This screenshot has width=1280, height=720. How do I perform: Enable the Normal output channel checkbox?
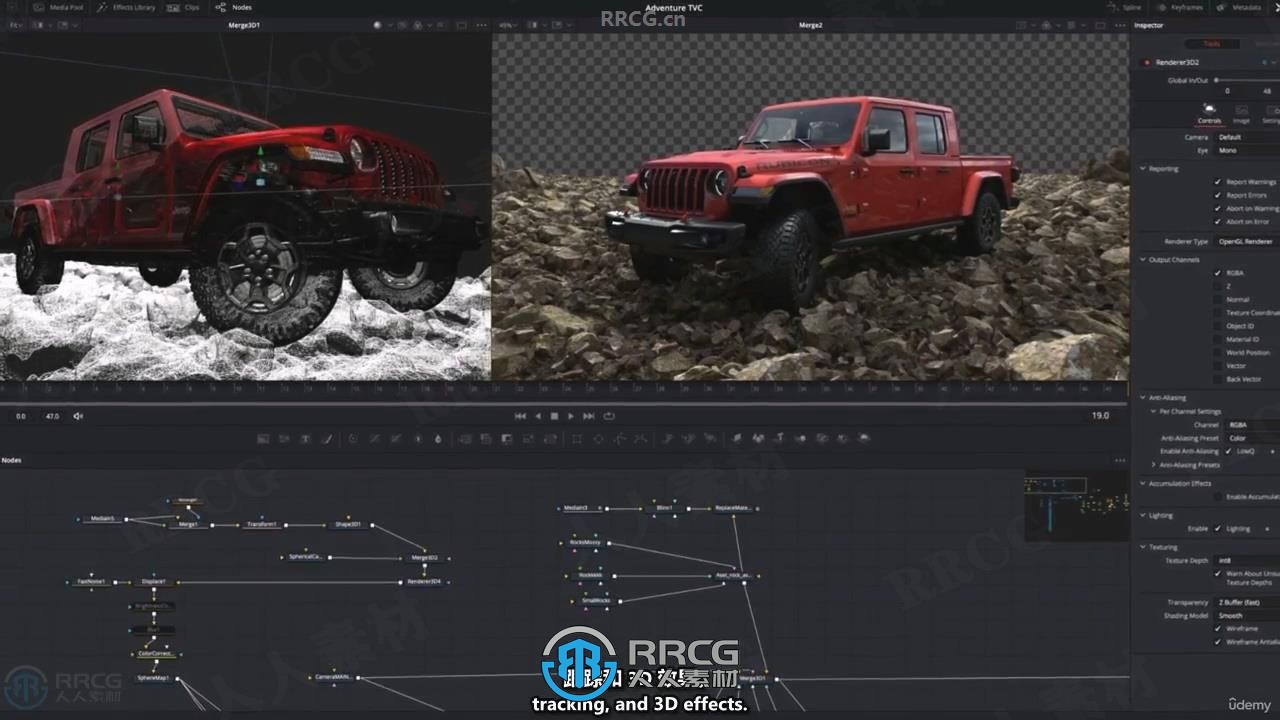[1217, 299]
